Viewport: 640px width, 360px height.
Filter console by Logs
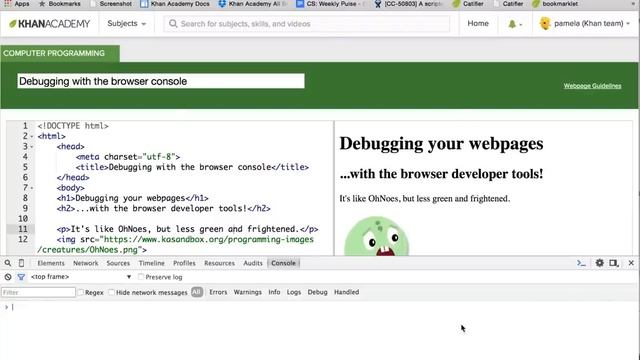click(x=293, y=292)
